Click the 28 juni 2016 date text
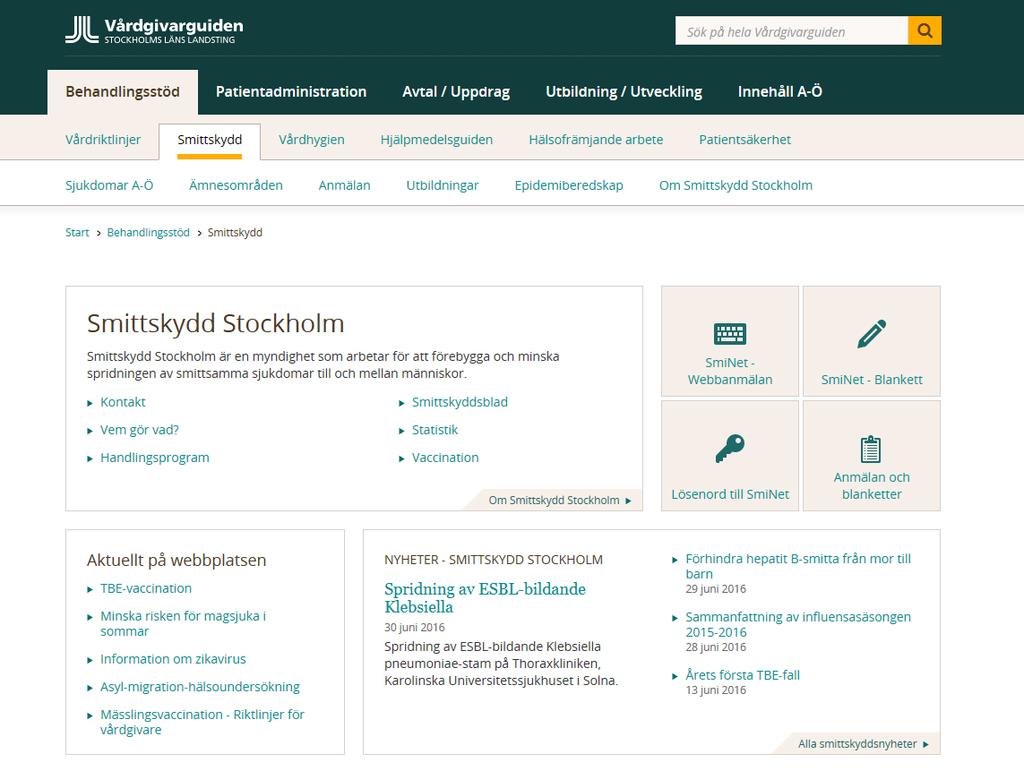The image size is (1024, 771). [x=716, y=647]
